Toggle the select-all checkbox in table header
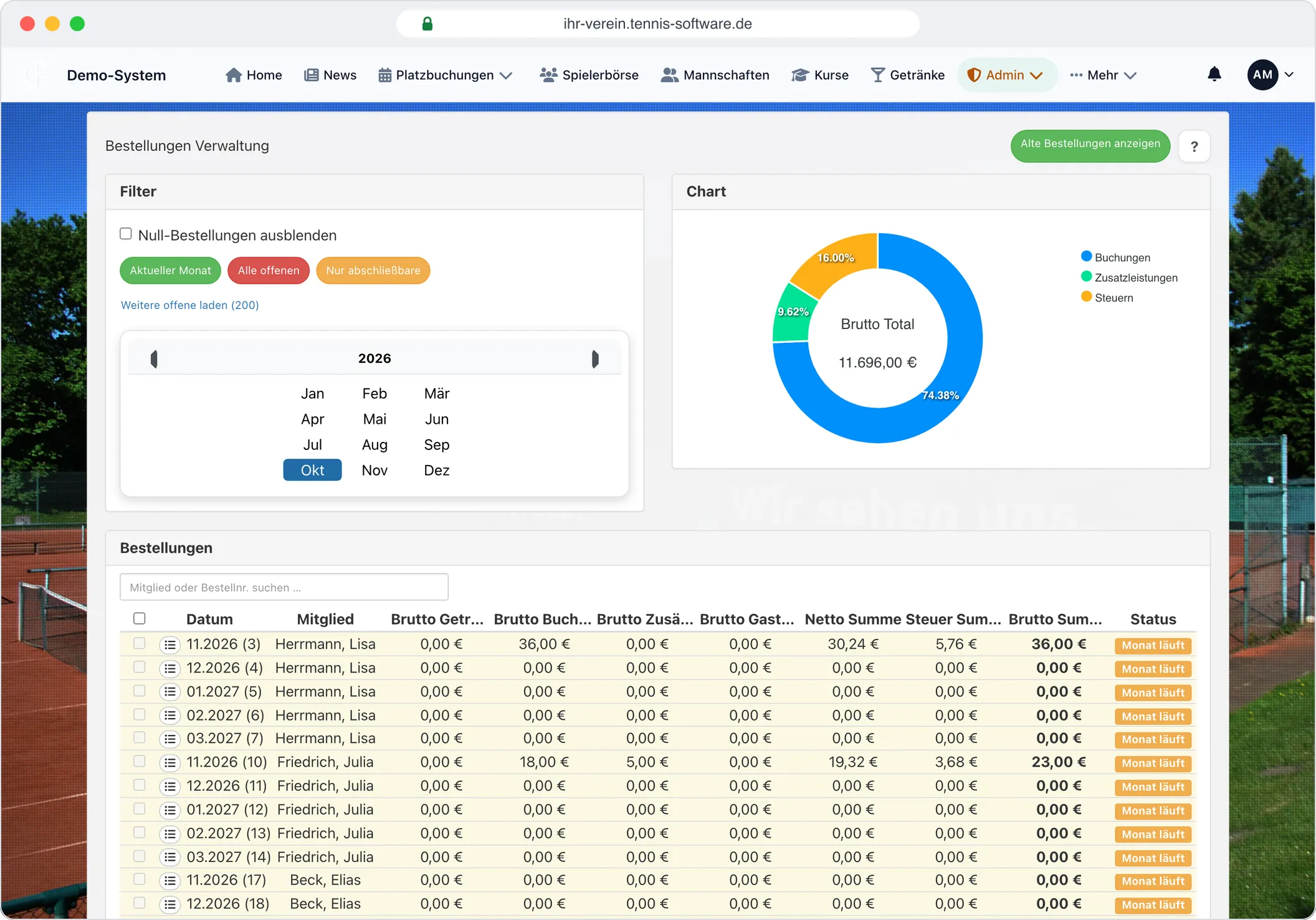The image size is (1316, 920). (x=140, y=618)
